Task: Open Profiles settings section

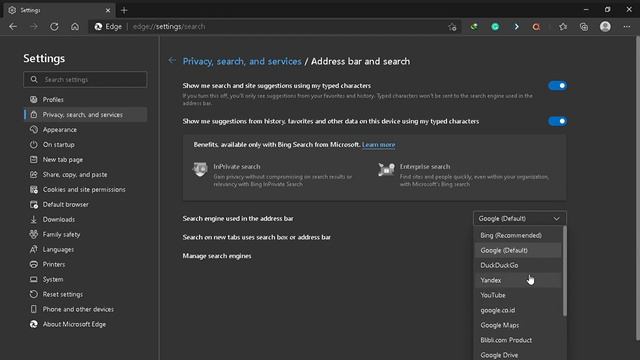Action: pyautogui.click(x=85, y=100)
